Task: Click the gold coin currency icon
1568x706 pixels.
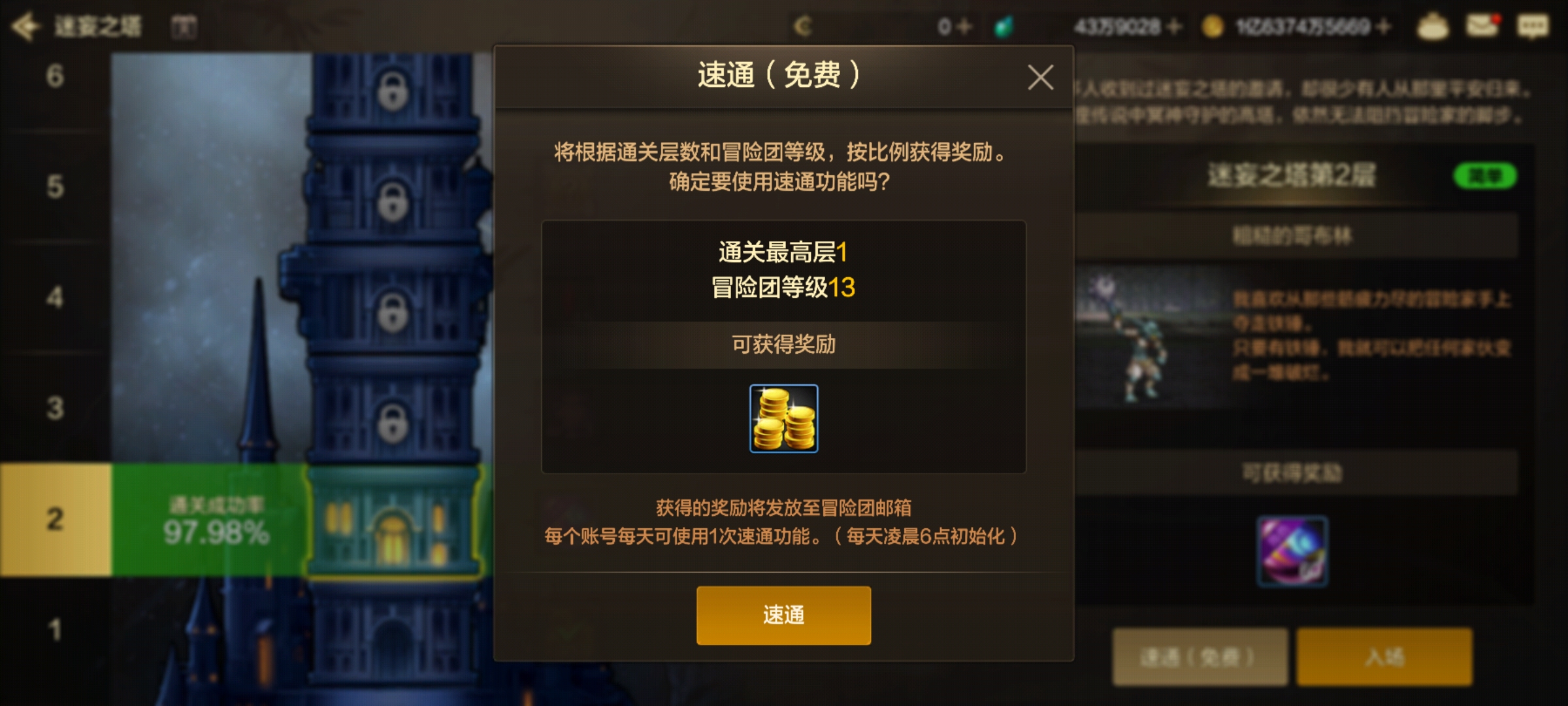Action: tap(1213, 27)
